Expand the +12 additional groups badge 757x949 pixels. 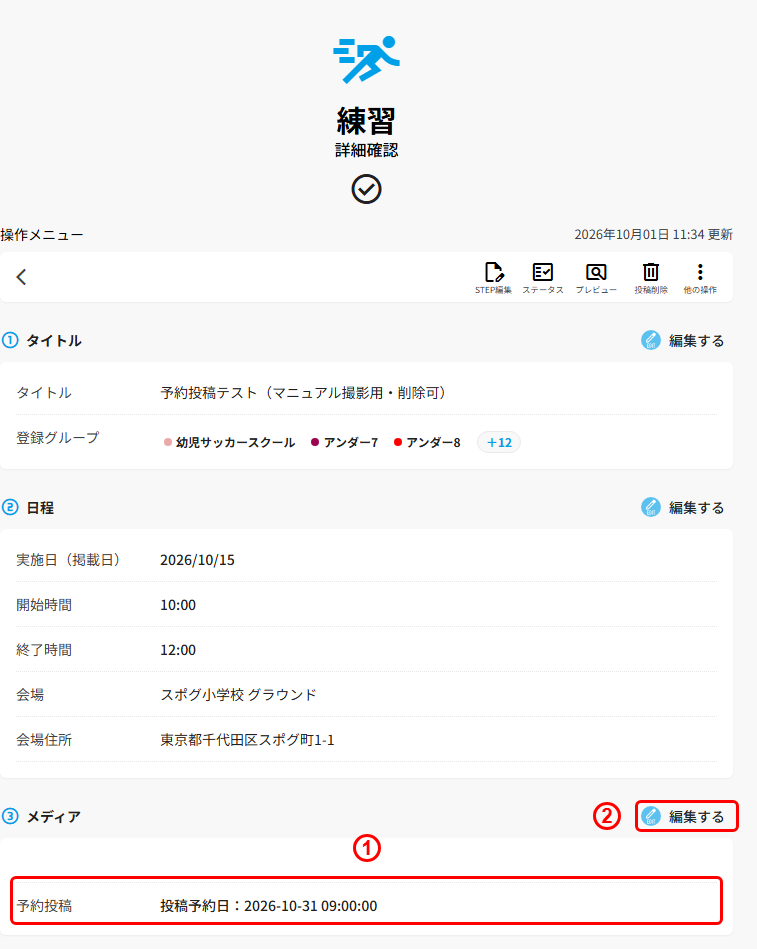[499, 442]
